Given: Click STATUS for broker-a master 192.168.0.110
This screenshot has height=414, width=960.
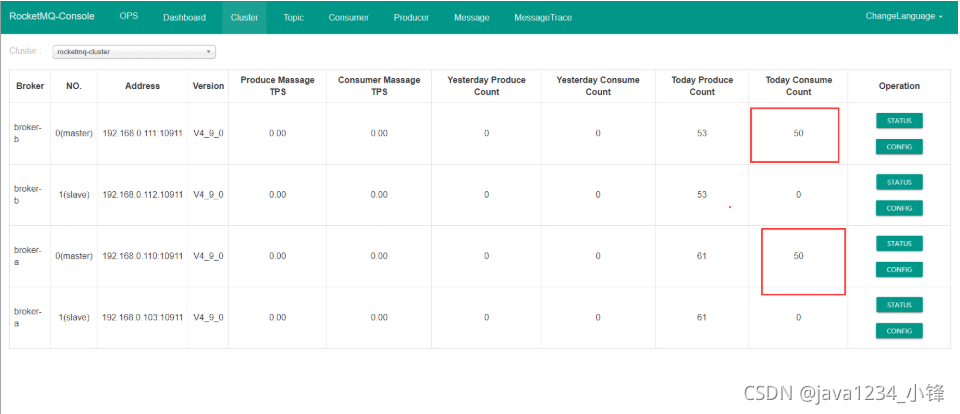Looking at the screenshot, I should [899, 243].
